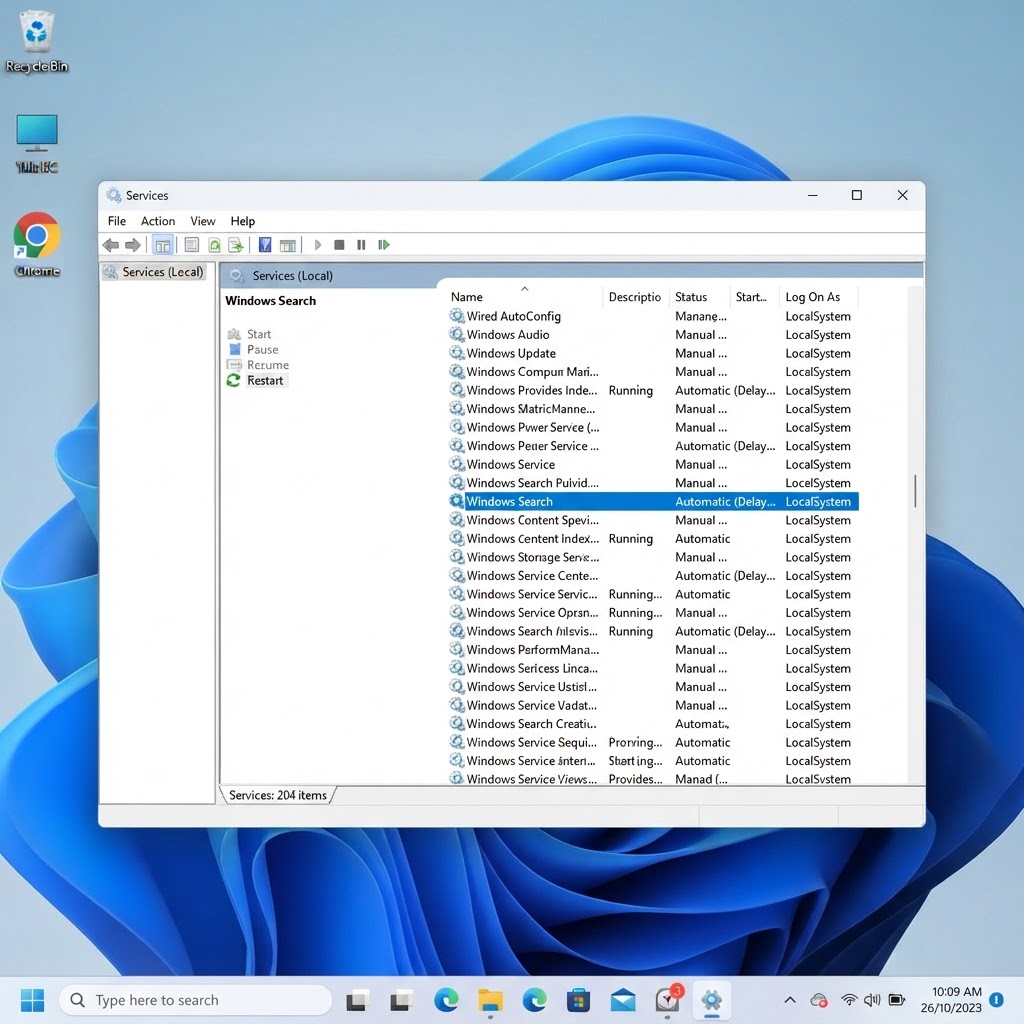
Task: Click the Windows Start button
Action: [32, 1000]
